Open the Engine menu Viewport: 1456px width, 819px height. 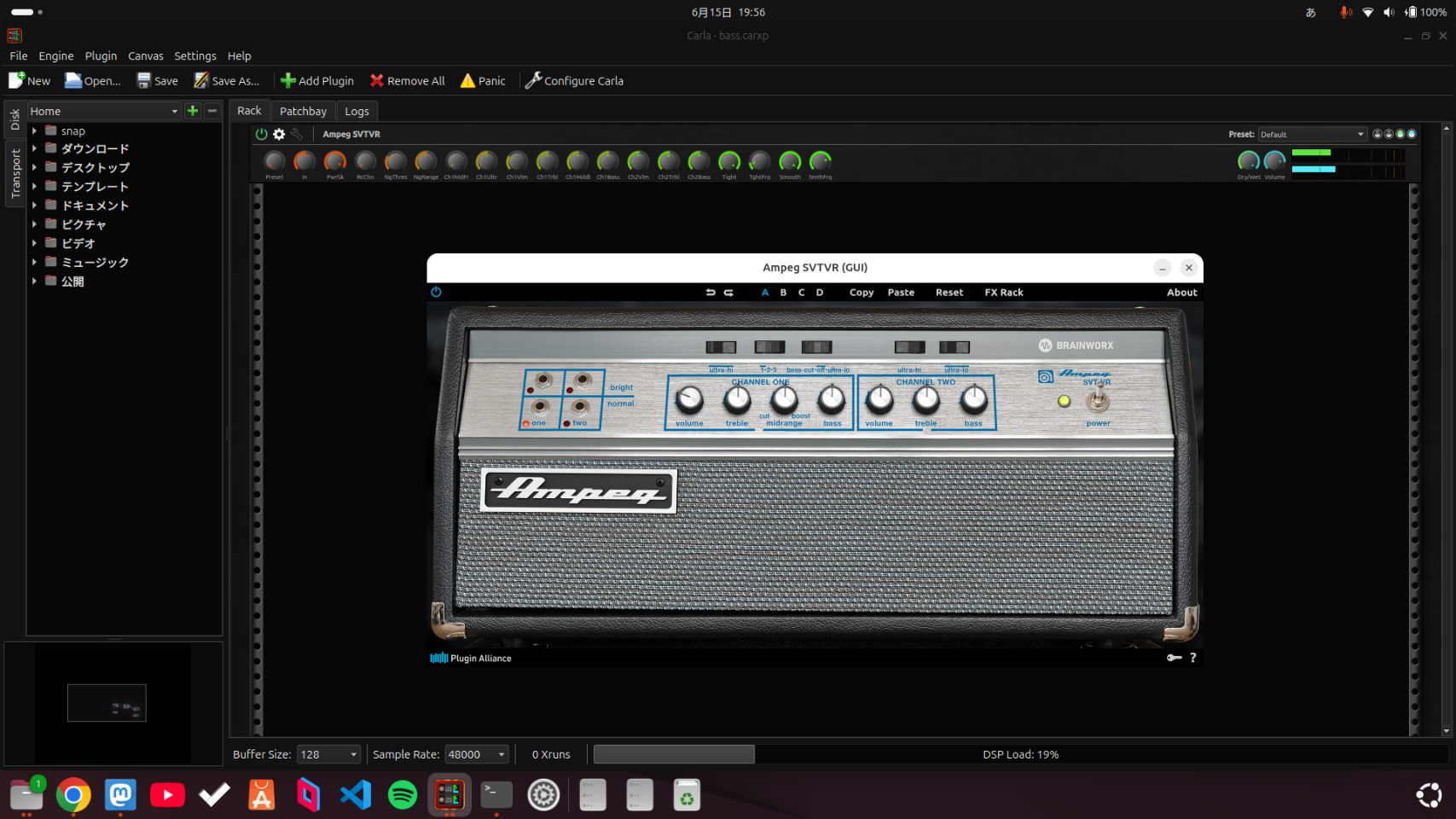point(56,56)
